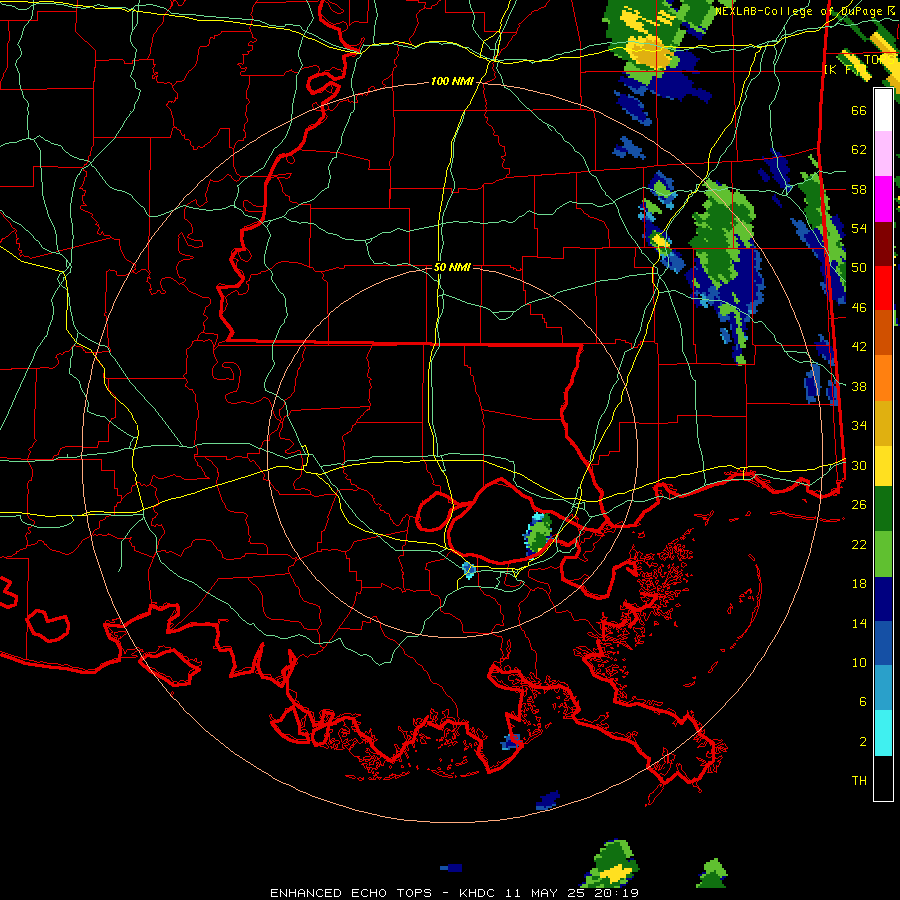
Task: Click the '22' scale label
Action: (859, 545)
